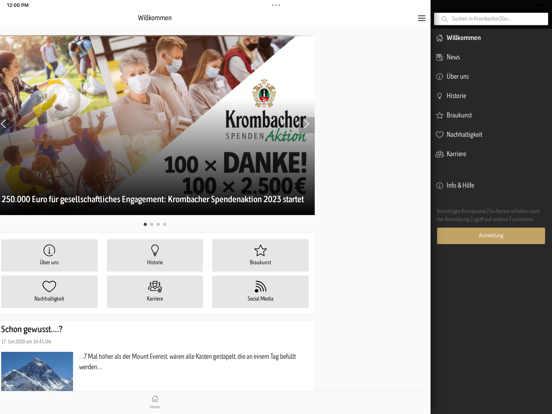Click the search magnifier icon
Viewport: 552px width, 414px height.
click(444, 19)
